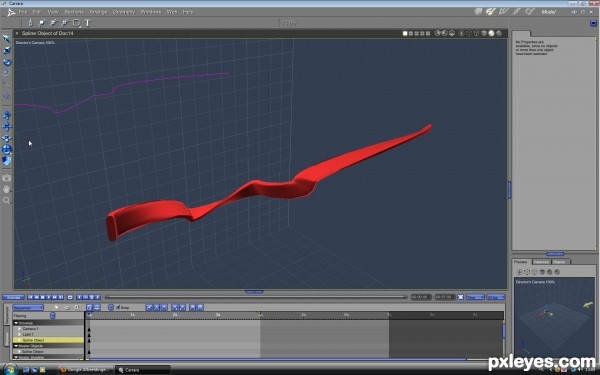Image resolution: width=600 pixels, height=375 pixels.
Task: Open the Windows Start button
Action: [9, 369]
